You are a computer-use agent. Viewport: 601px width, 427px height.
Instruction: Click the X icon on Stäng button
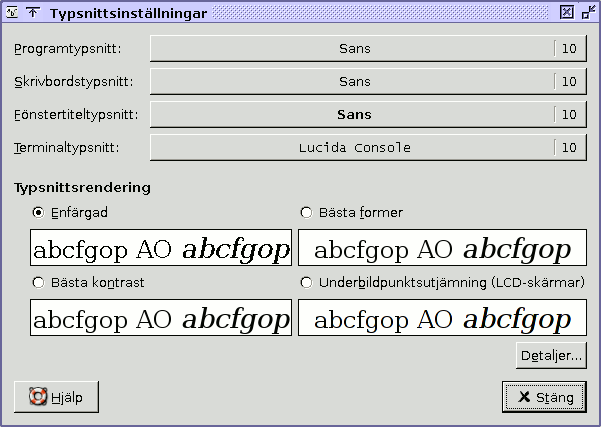tap(524, 397)
